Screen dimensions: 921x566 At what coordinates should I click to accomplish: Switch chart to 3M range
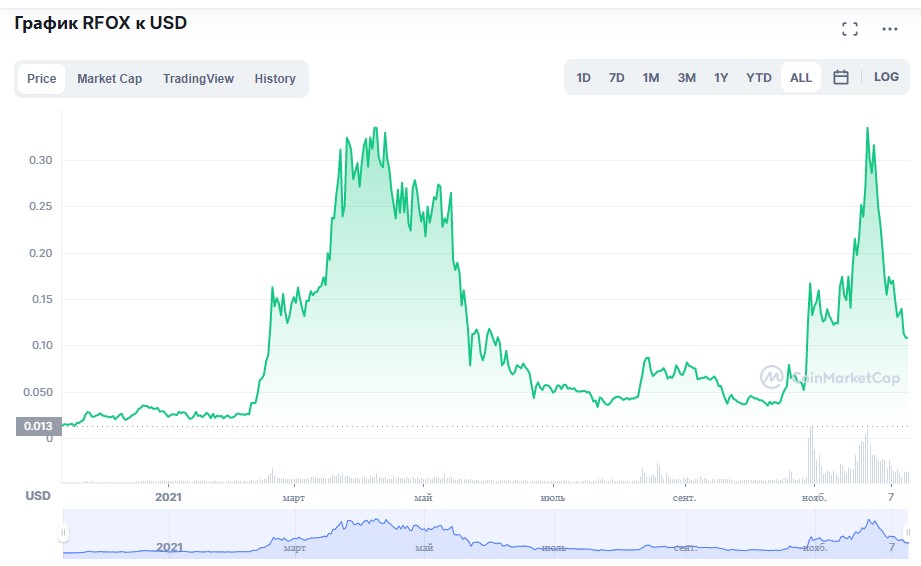pyautogui.click(x=686, y=78)
